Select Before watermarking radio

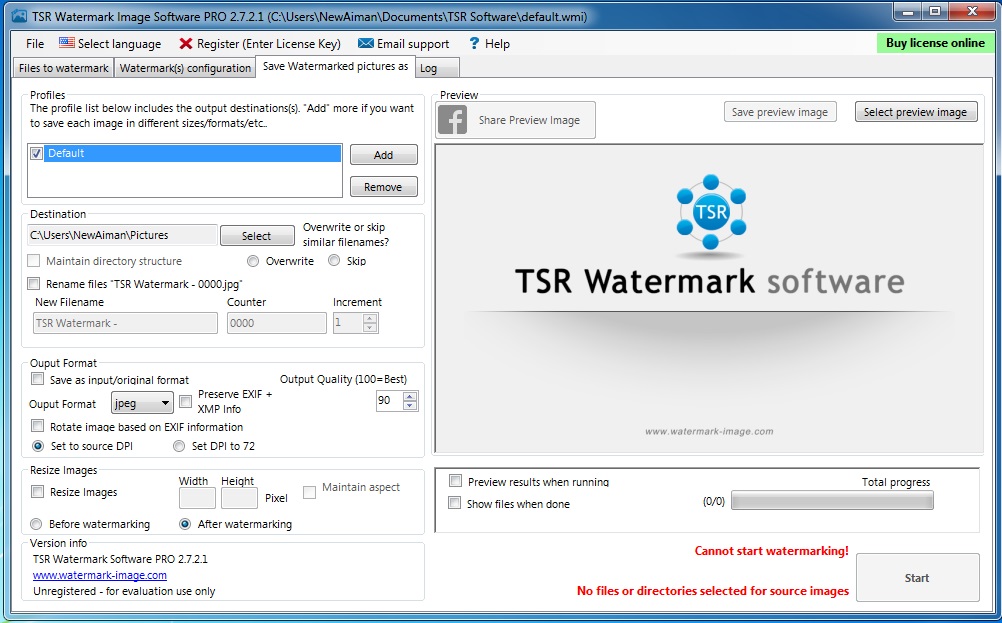coord(36,524)
